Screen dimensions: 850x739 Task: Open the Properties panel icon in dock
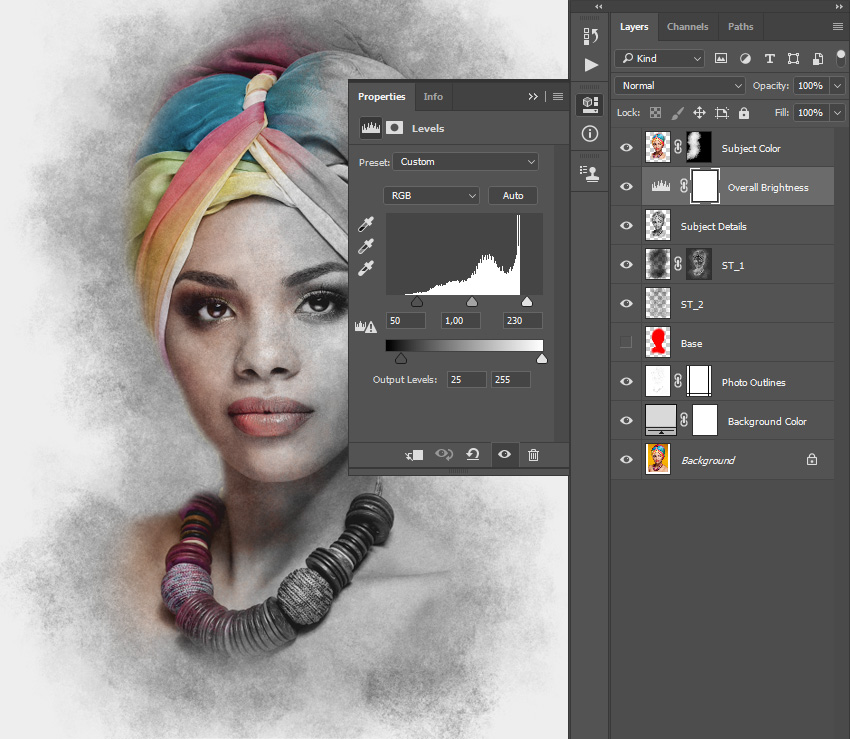coord(590,104)
